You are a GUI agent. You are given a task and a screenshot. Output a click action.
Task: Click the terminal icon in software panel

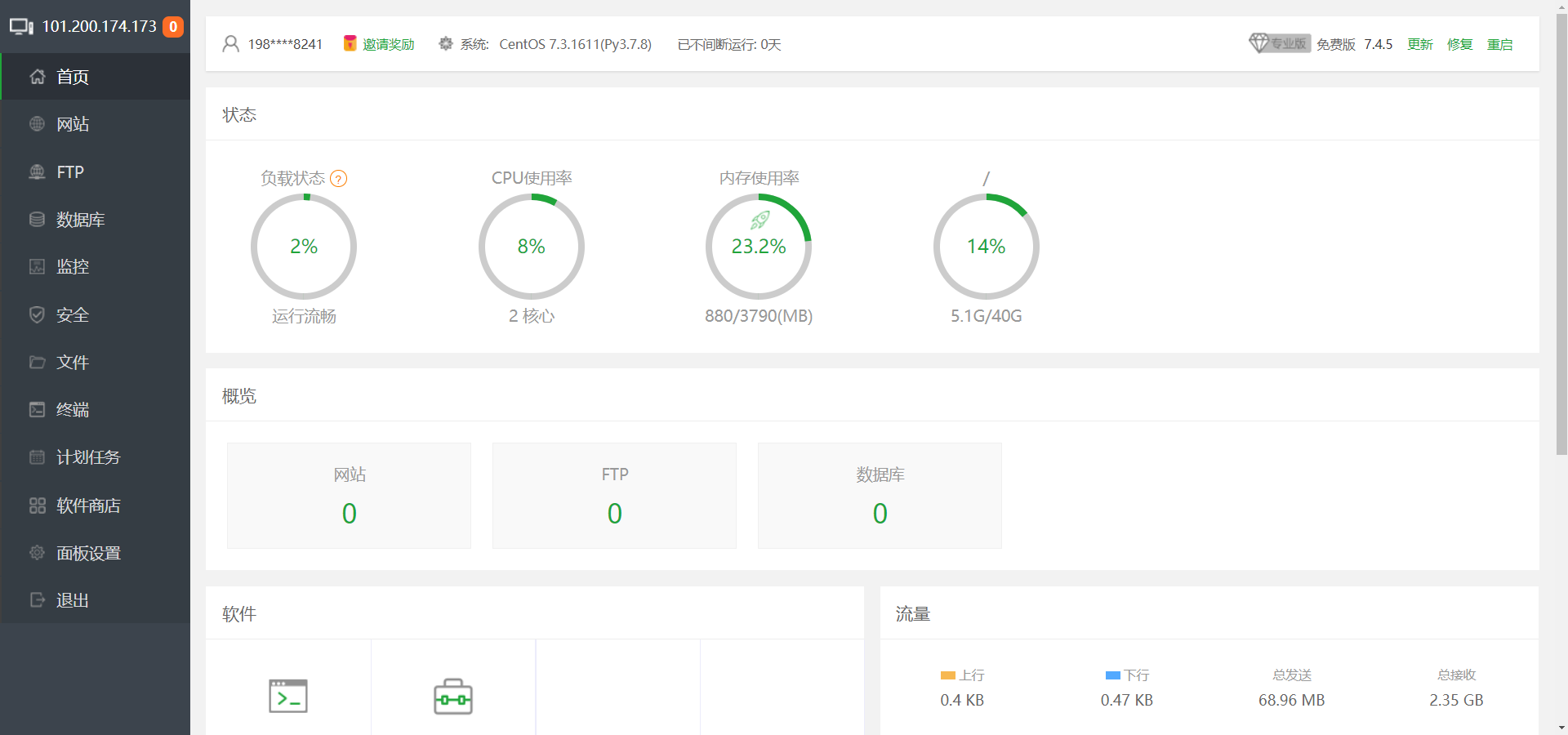pos(288,696)
